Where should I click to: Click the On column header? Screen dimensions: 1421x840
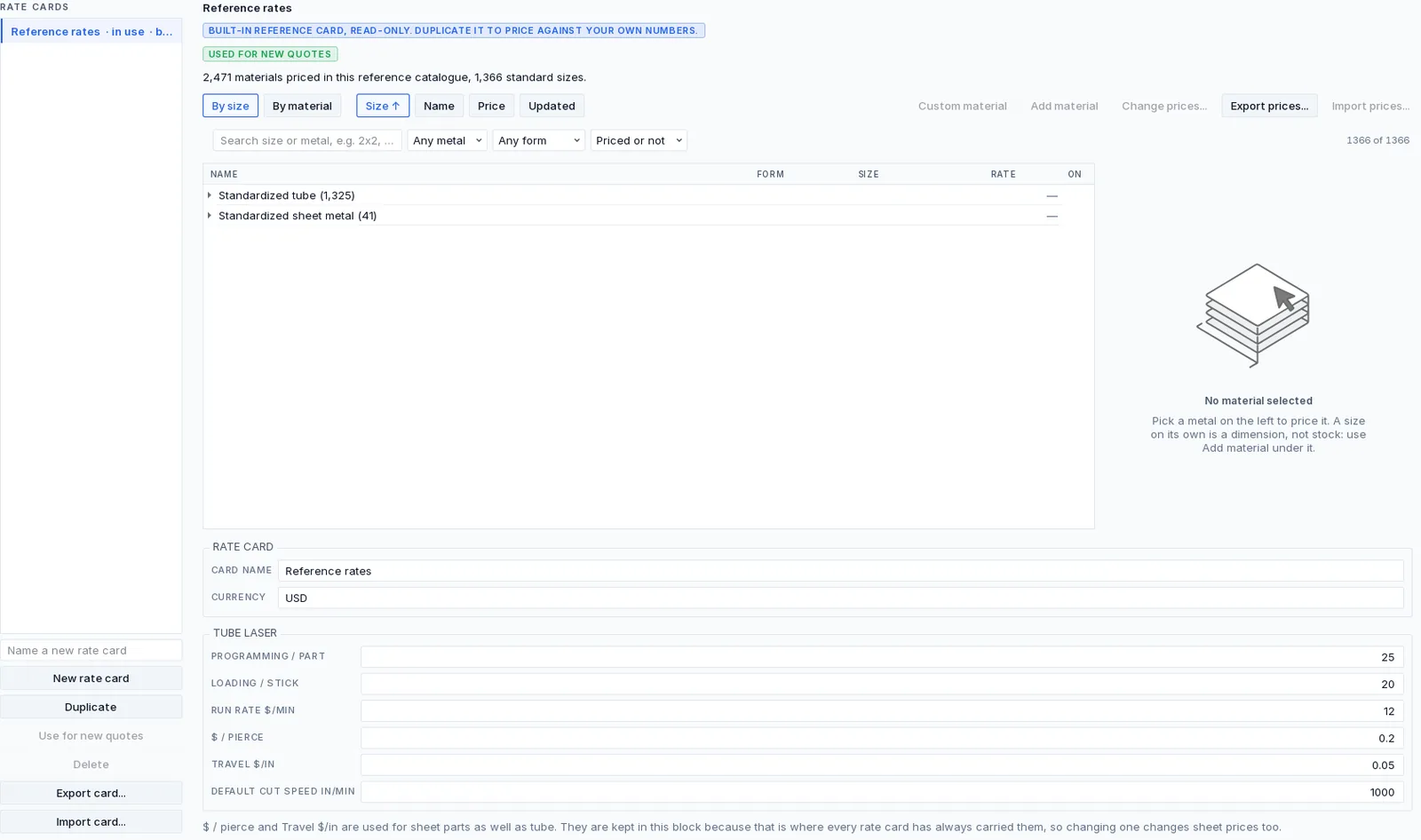[1075, 174]
